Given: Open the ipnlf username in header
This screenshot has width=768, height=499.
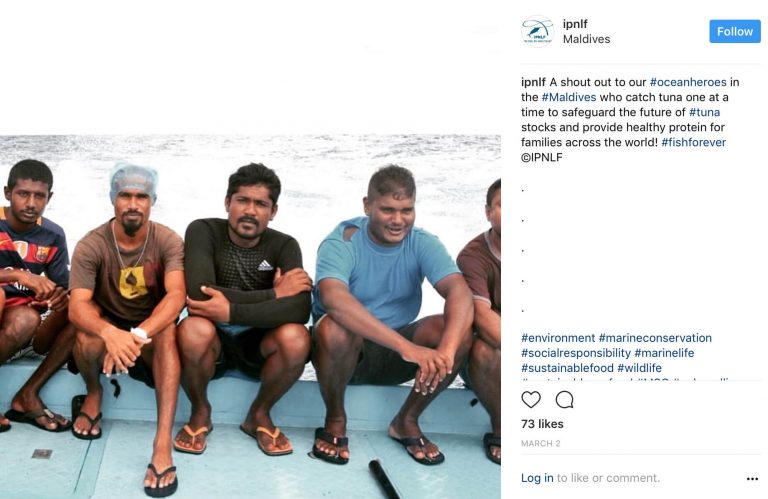Looking at the screenshot, I should coord(575,24).
